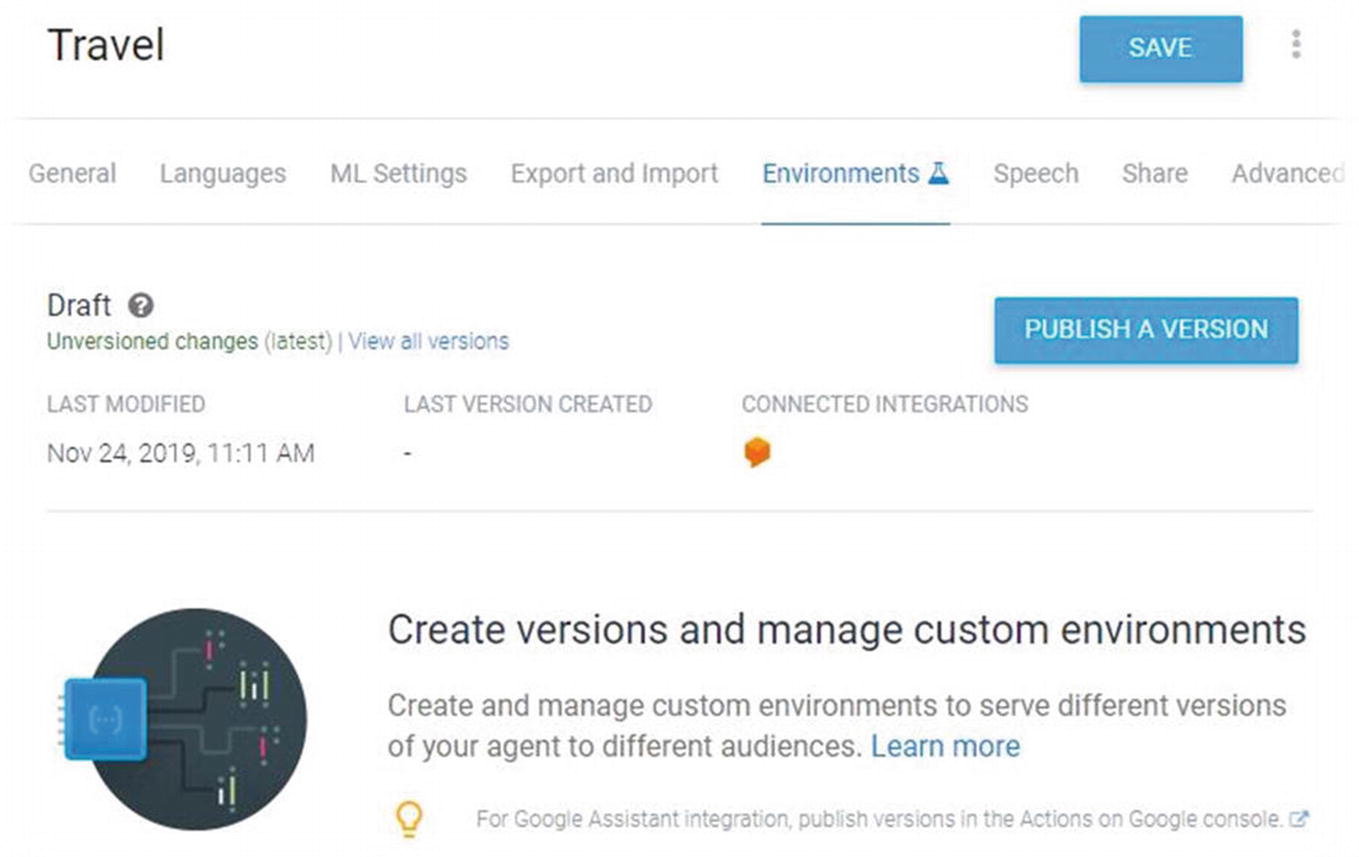
Task: Click the CONNECTED INTEGRATIONS header
Action: (885, 404)
